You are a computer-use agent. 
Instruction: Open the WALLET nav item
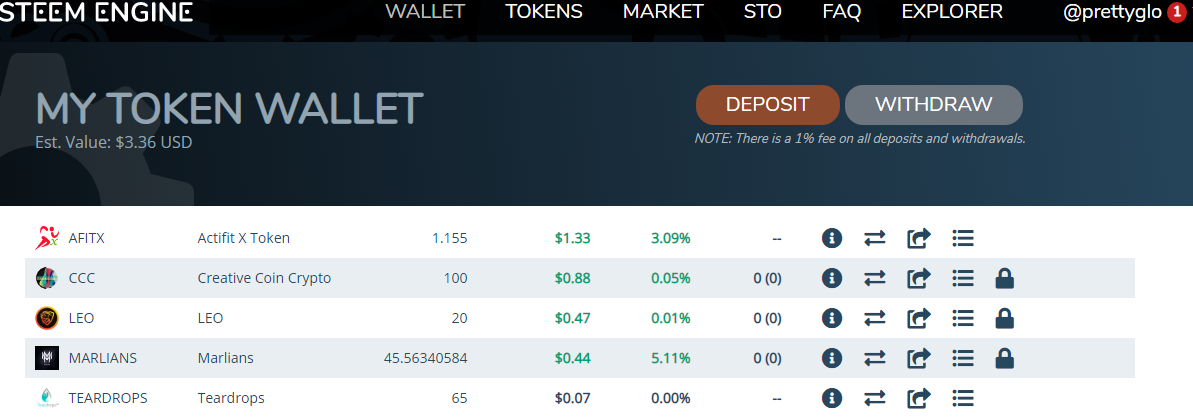[x=425, y=11]
